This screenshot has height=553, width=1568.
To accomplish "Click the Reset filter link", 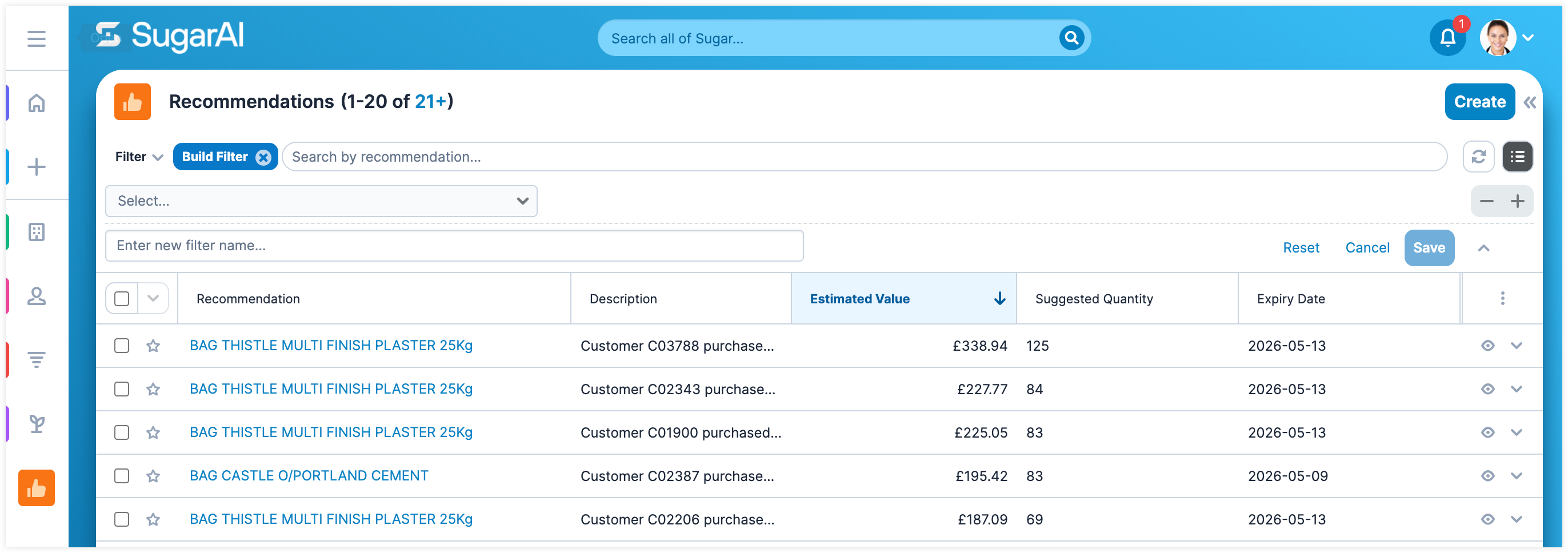I will coord(1301,247).
